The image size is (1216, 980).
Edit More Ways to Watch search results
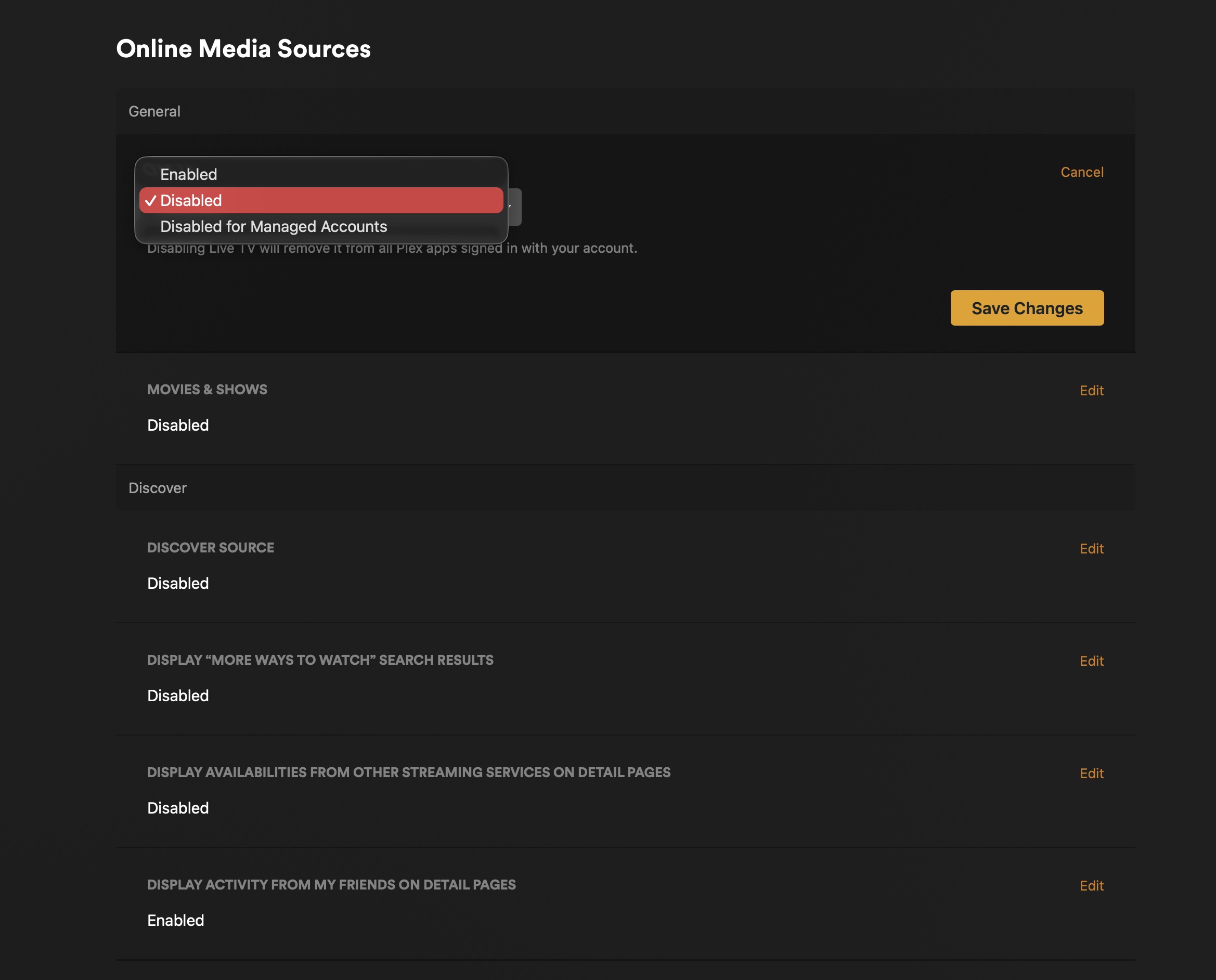click(1091, 661)
